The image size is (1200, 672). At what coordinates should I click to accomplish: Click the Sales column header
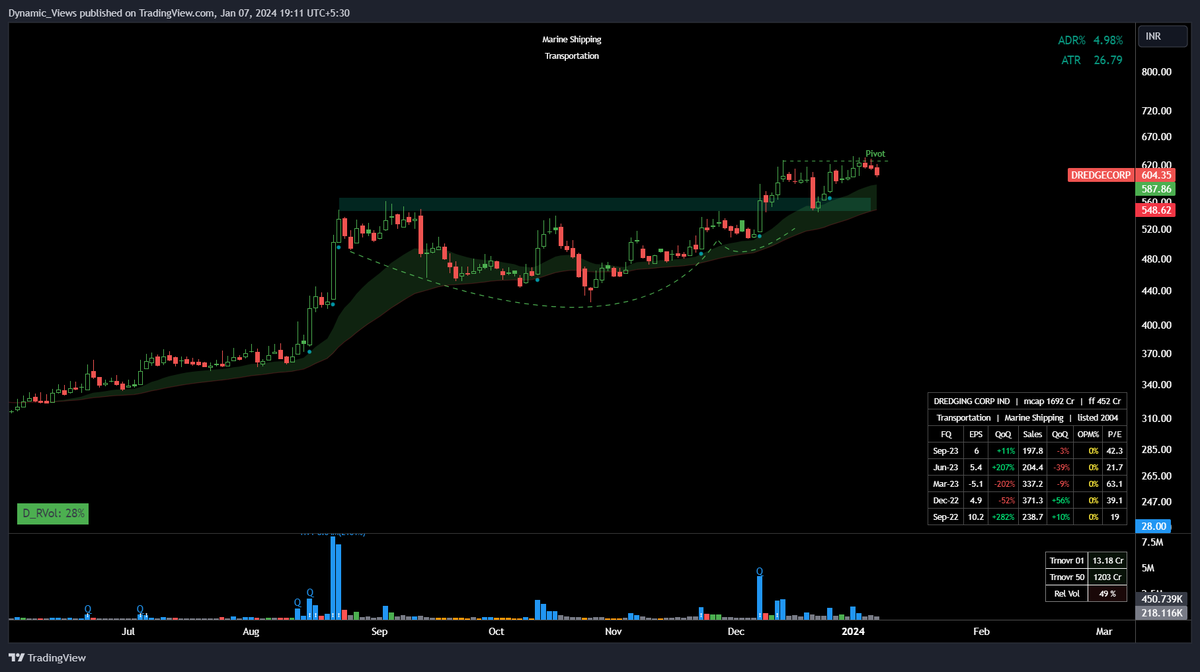[x=1034, y=434]
